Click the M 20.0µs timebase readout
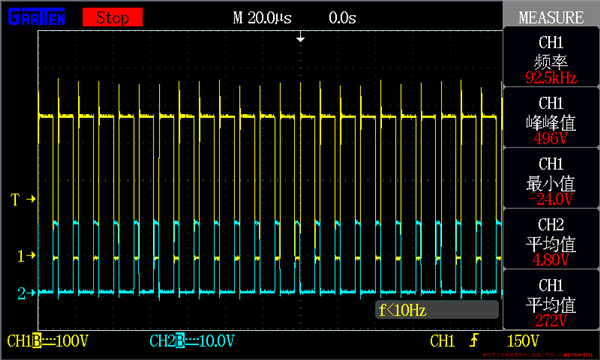This screenshot has width=600, height=360. coord(262,18)
